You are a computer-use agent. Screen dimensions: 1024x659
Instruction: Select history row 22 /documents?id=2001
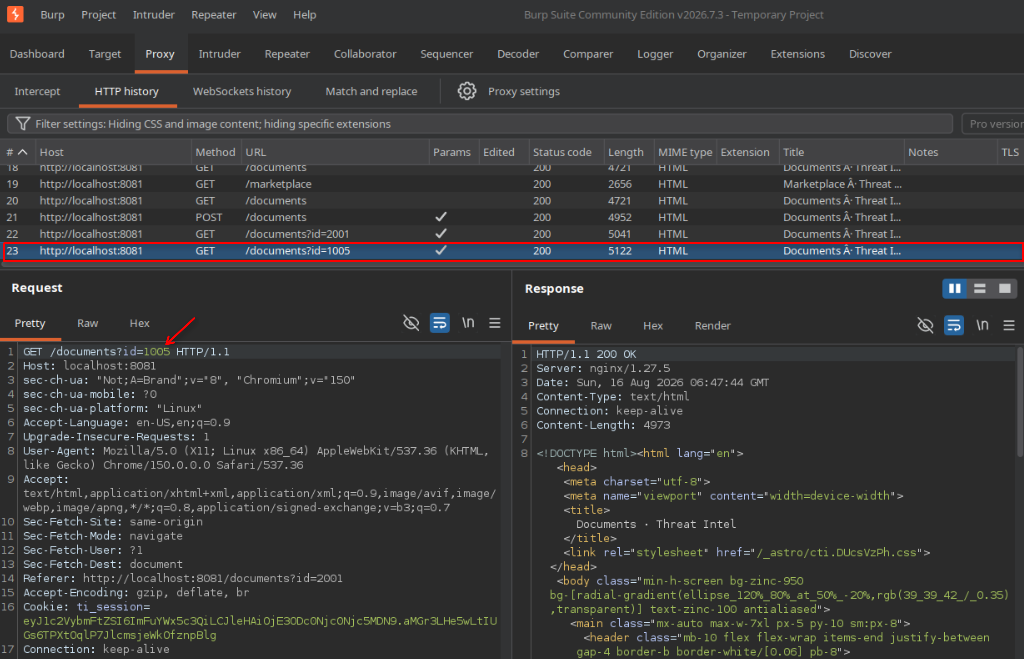[x=512, y=234]
